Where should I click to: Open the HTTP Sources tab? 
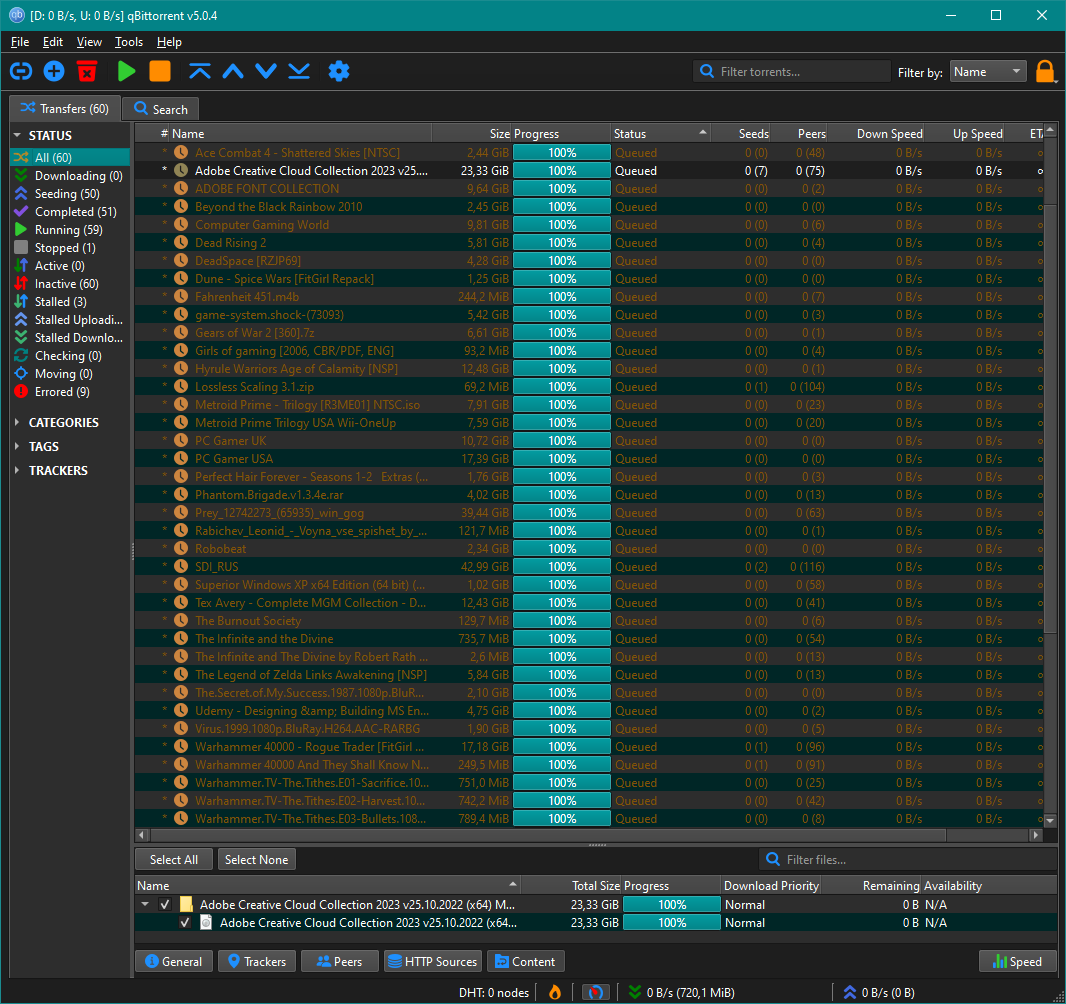click(x=433, y=962)
